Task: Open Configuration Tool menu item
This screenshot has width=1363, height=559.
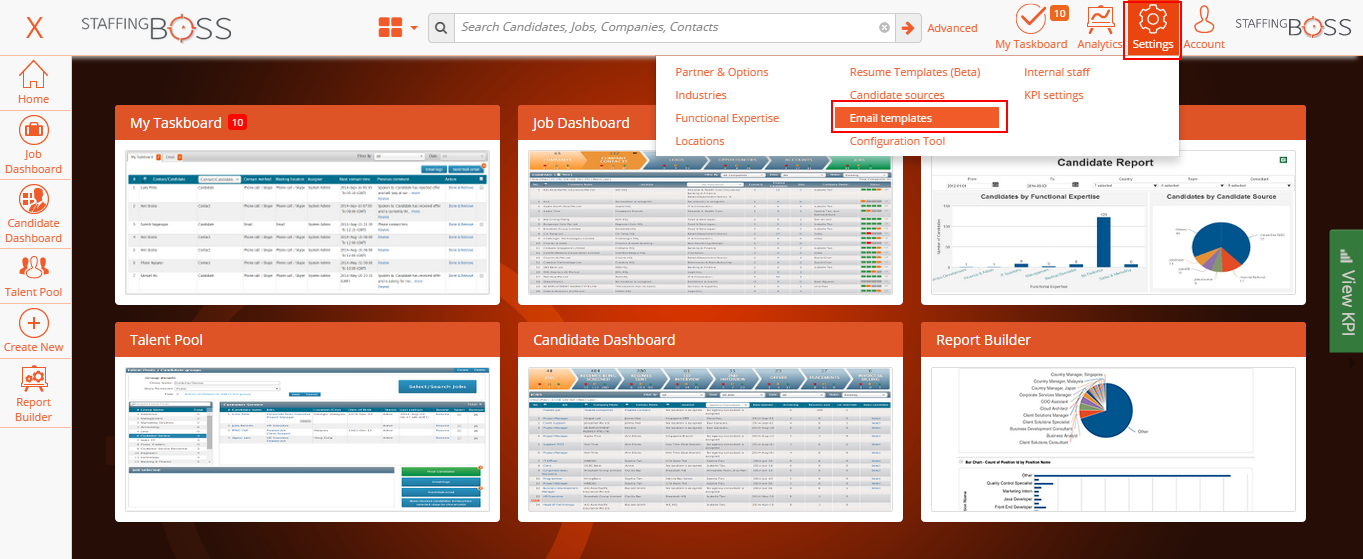Action: (x=898, y=141)
